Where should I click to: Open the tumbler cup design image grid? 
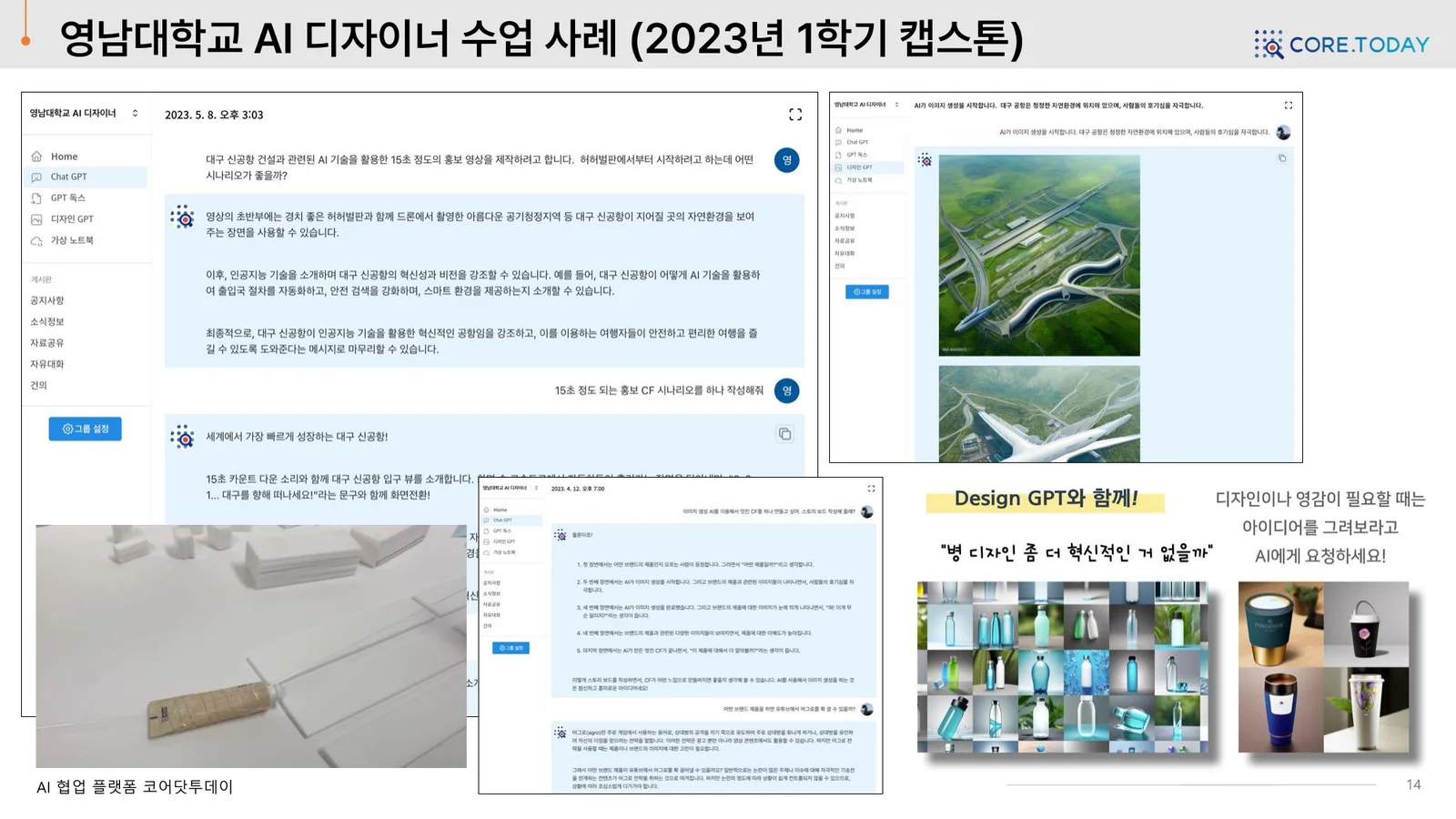coord(1324,667)
